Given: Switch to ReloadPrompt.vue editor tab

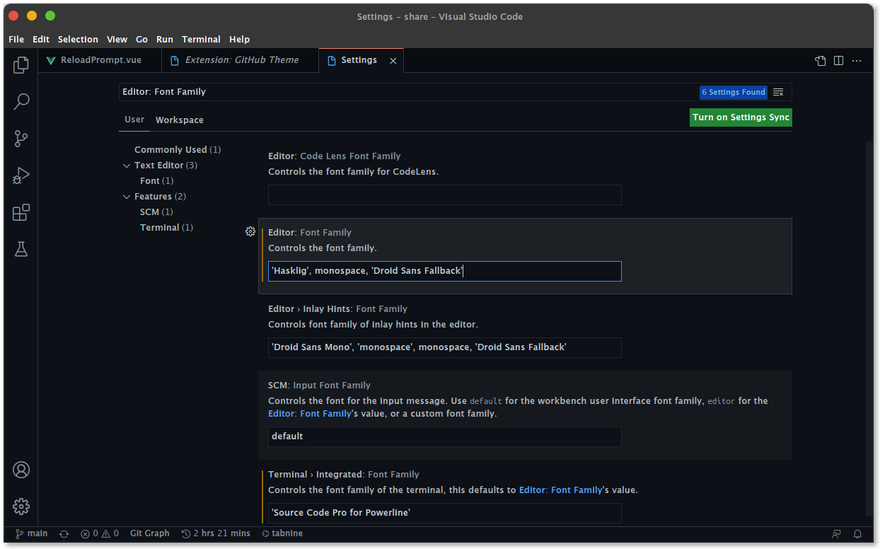Looking at the screenshot, I should click(99, 60).
